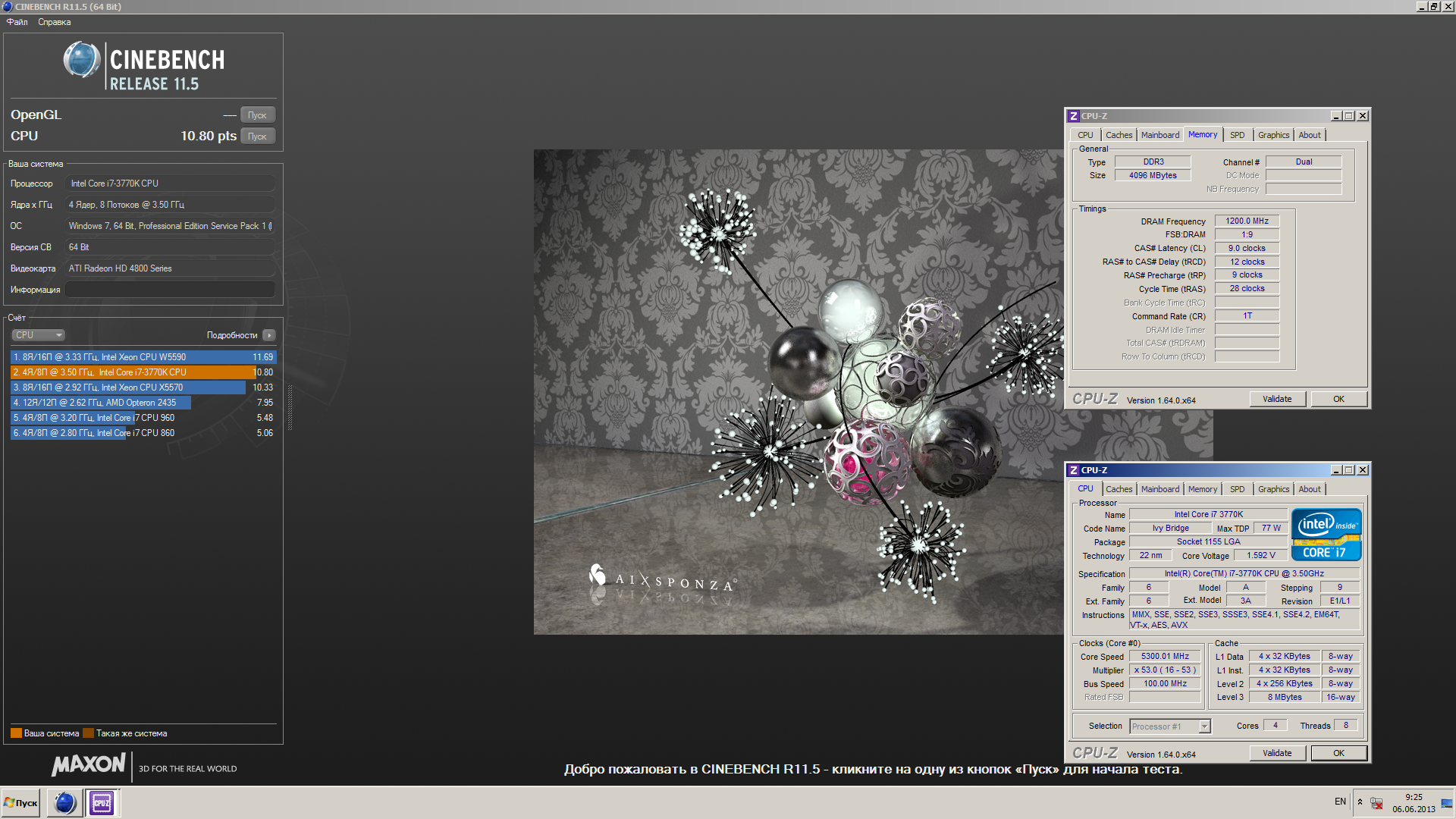
Task: Click the CAS# Latency value 9.0 clocks
Action: [1247, 248]
